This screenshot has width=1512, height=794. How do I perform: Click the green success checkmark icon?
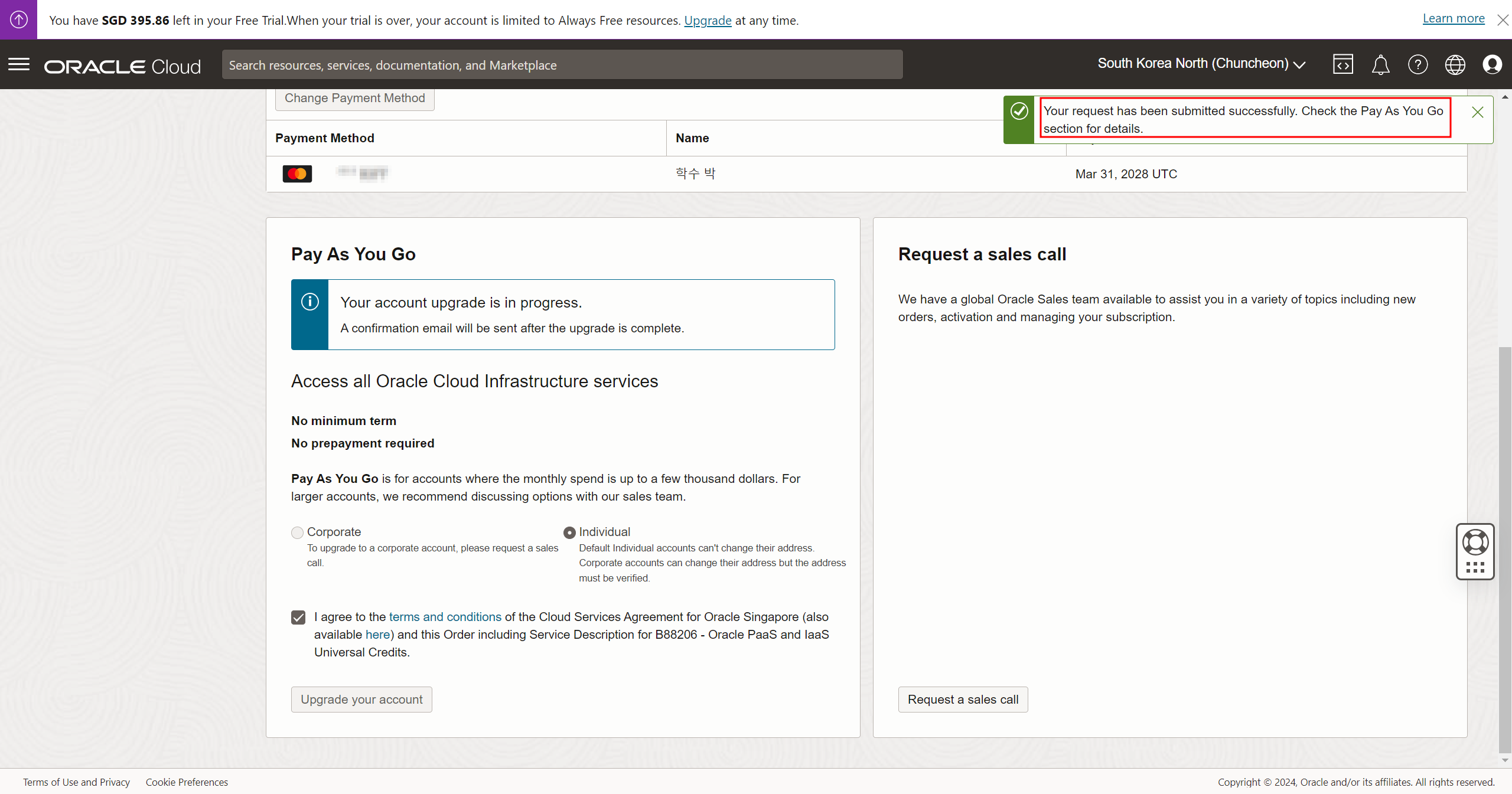click(x=1019, y=111)
